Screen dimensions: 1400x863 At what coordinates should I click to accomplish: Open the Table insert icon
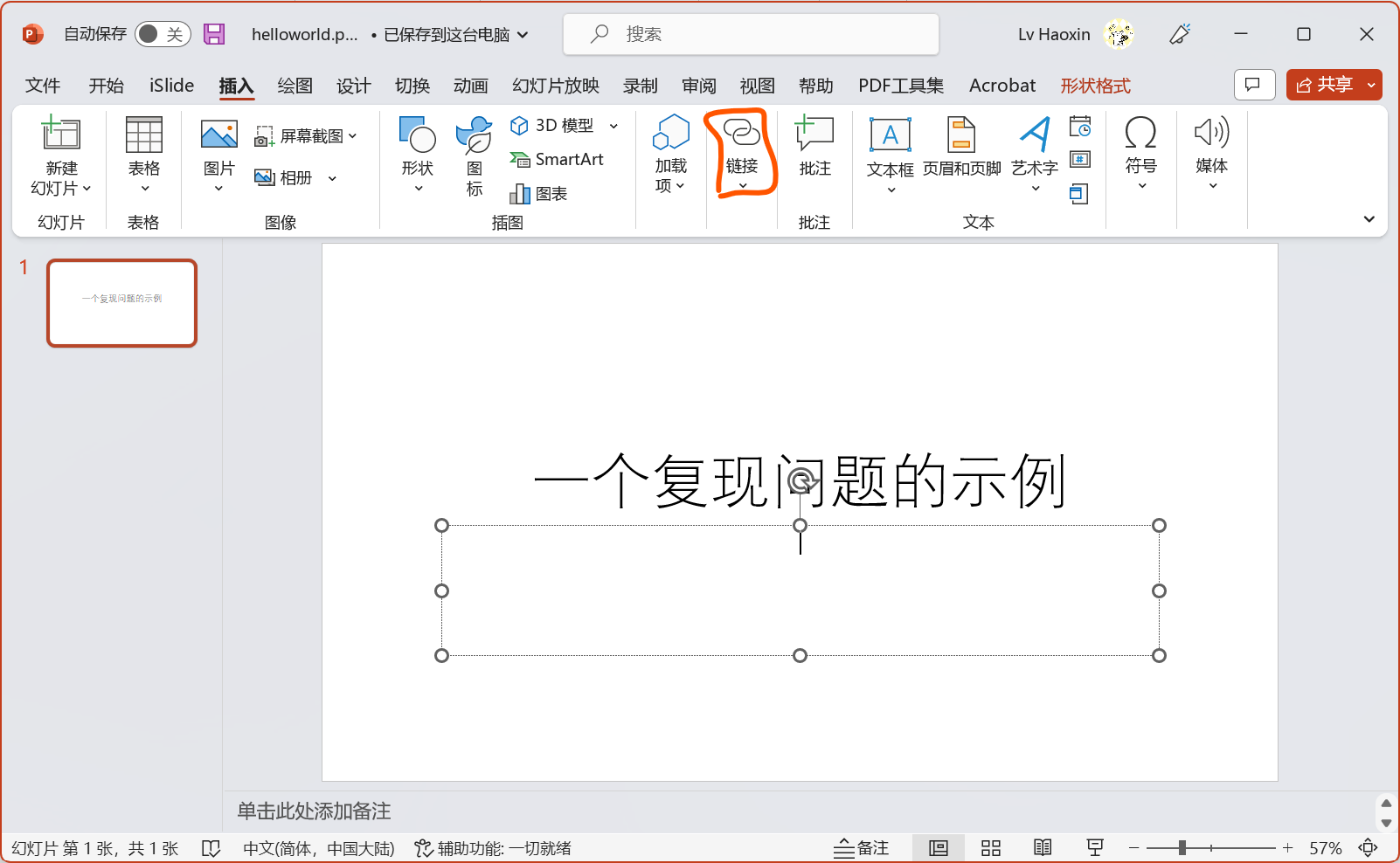(x=144, y=135)
